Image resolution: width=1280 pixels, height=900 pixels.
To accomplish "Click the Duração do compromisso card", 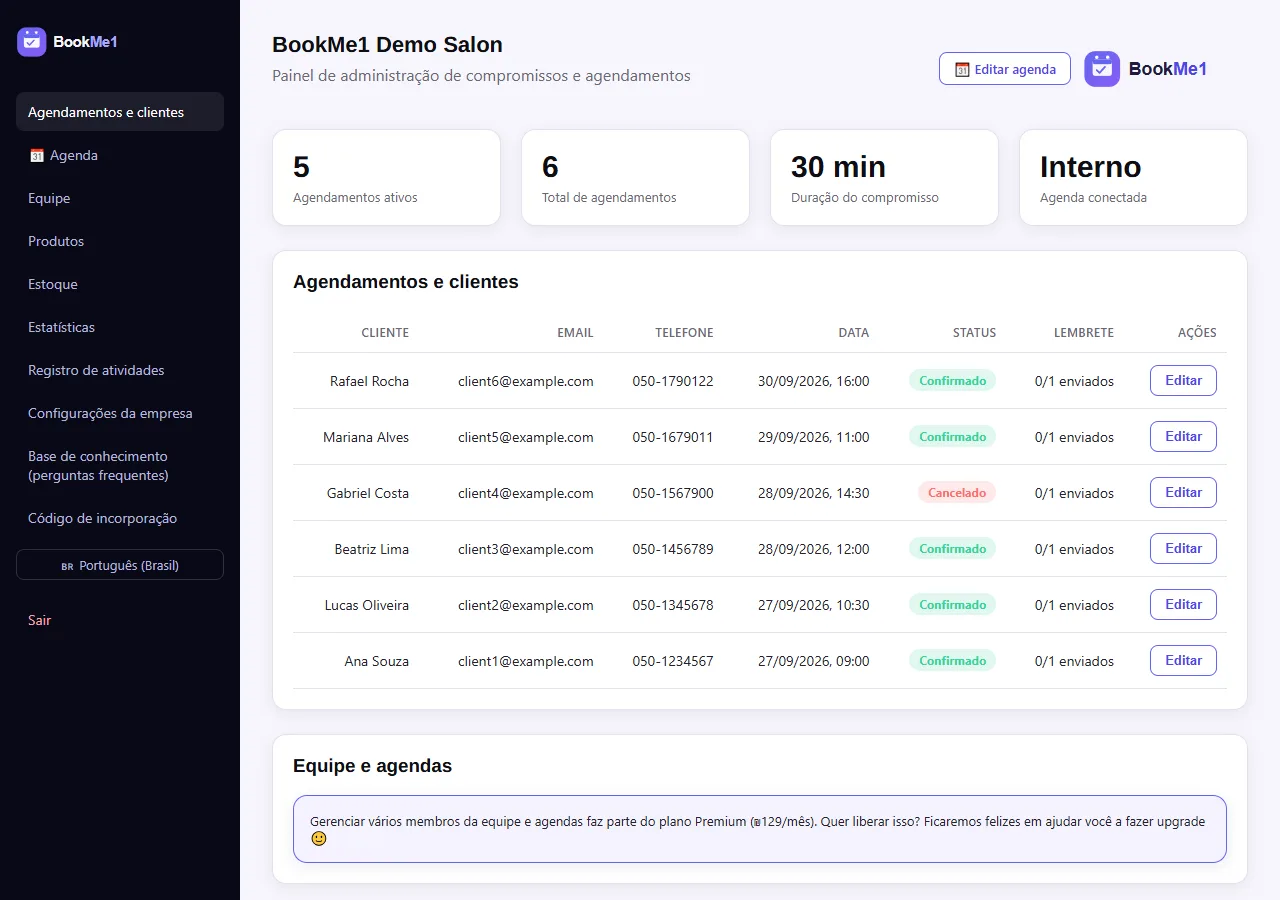I will 884,177.
